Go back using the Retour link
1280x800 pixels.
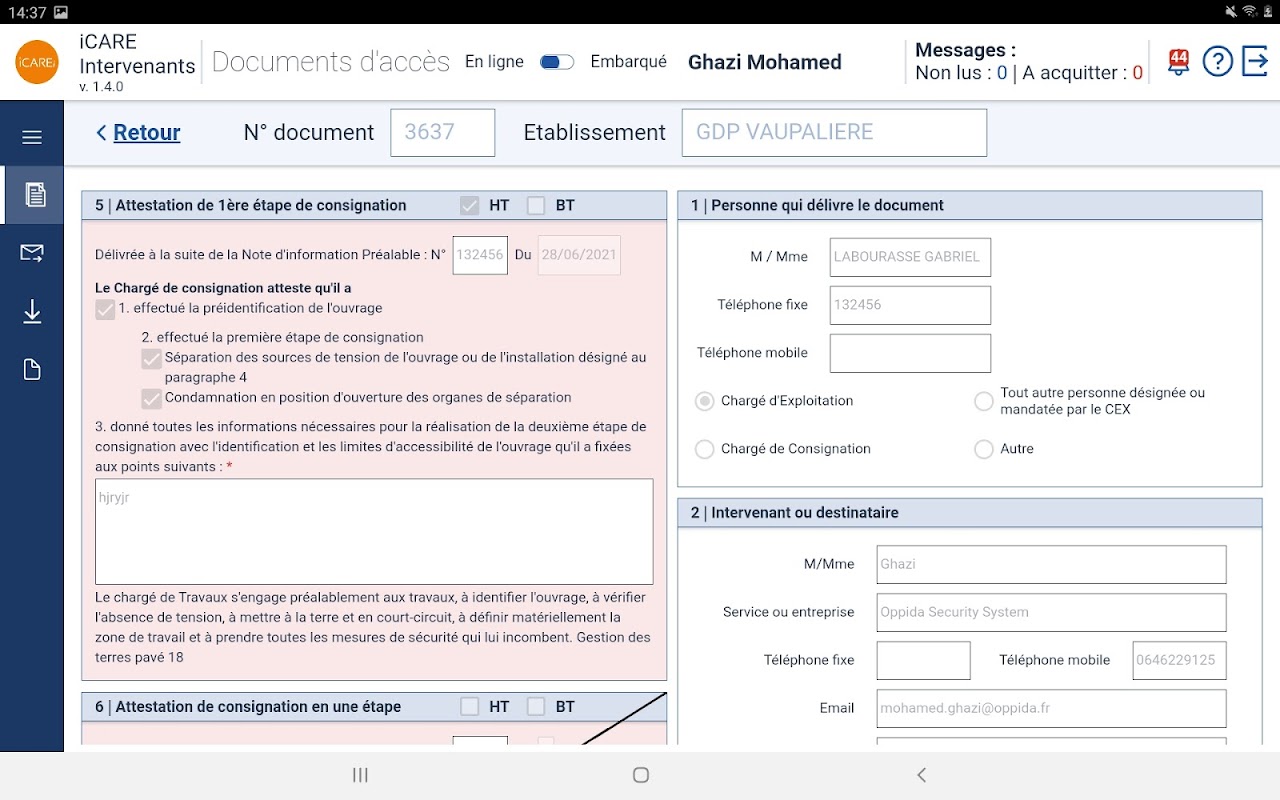click(138, 133)
